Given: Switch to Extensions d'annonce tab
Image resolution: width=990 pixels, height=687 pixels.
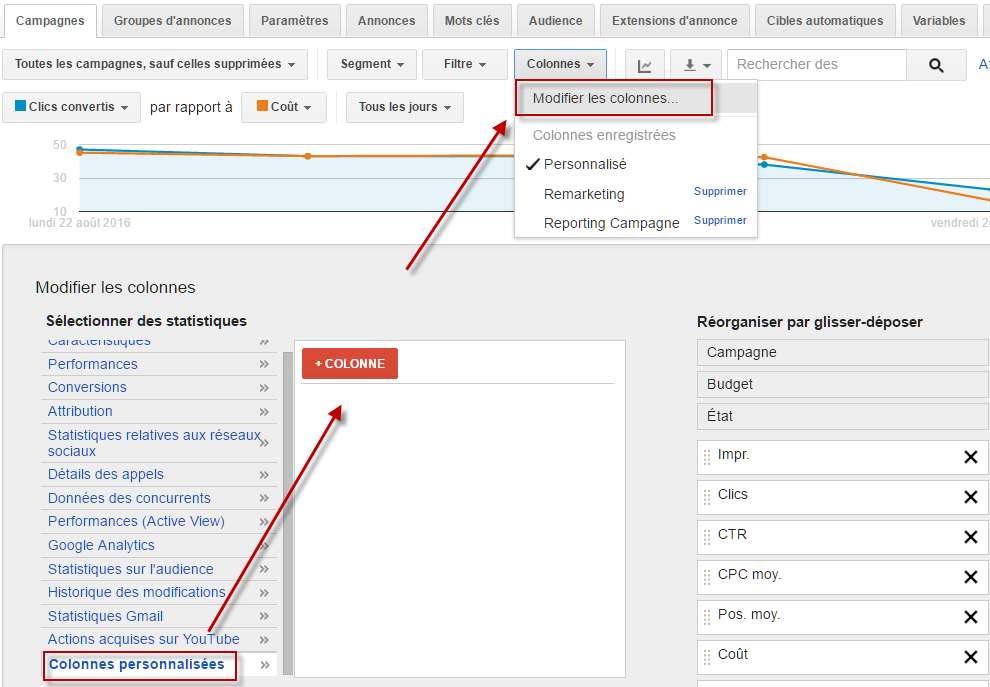Looking at the screenshot, I should click(x=674, y=21).
